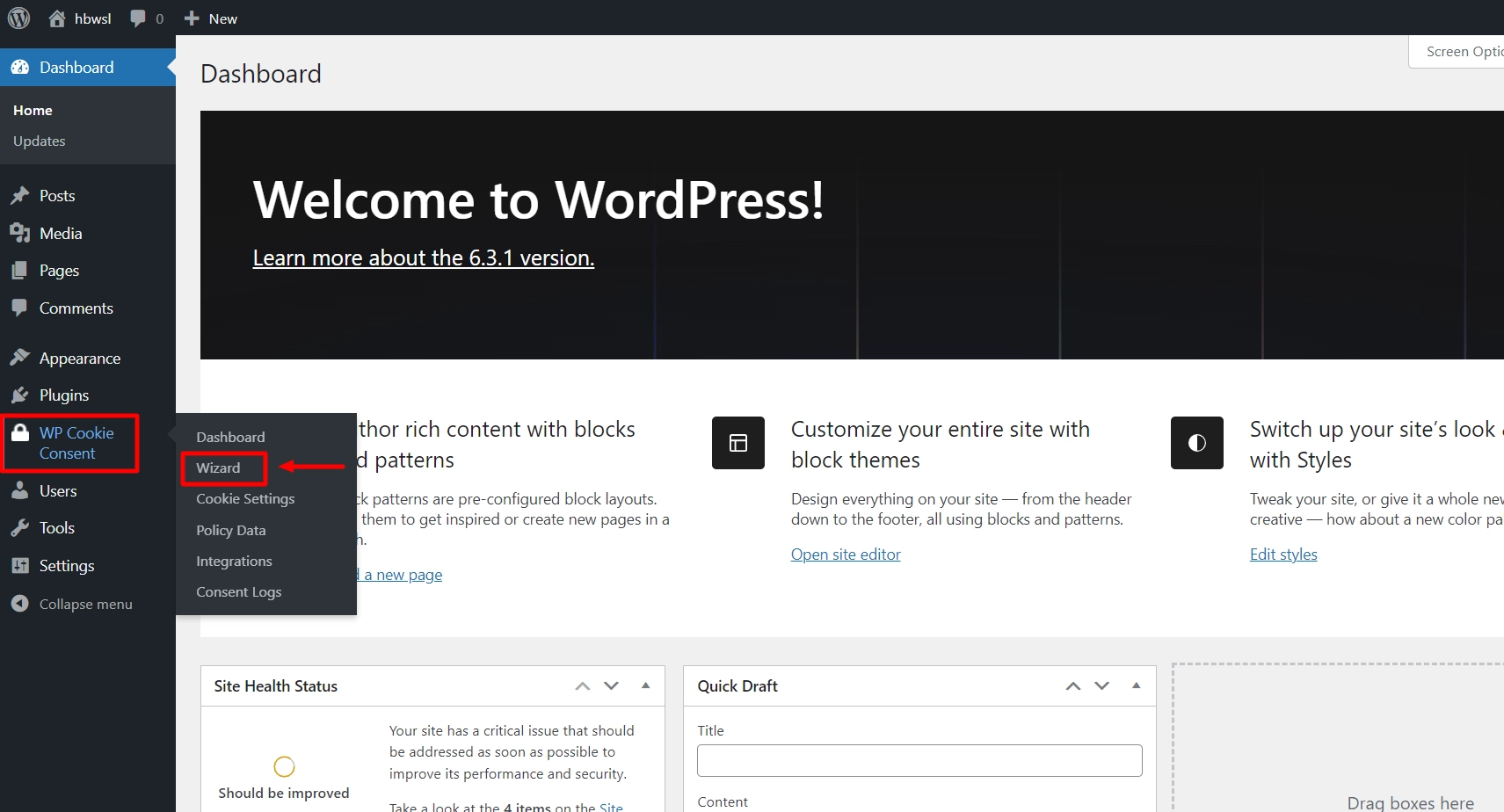Open Comments using its speech-bubble icon
Screen dimensions: 1504x812
[20, 308]
